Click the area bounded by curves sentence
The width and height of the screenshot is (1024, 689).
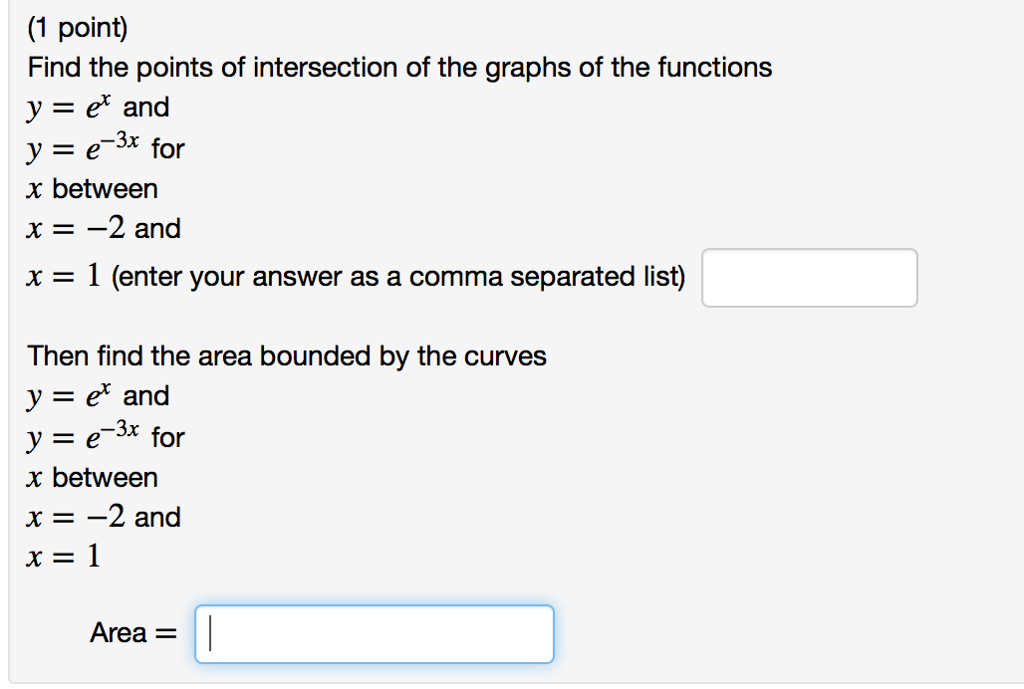[x=286, y=355]
